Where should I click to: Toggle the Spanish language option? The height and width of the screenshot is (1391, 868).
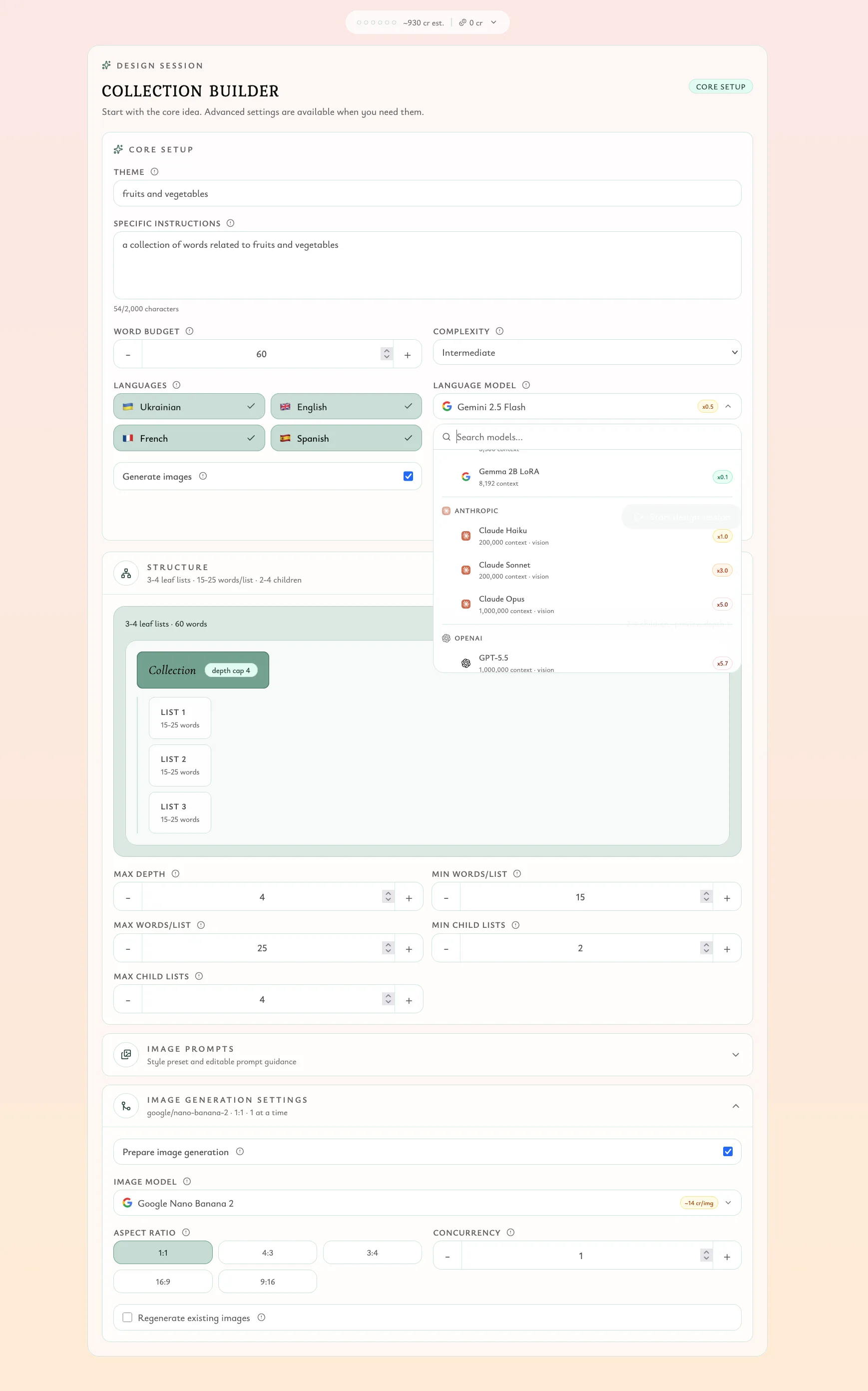coord(346,438)
